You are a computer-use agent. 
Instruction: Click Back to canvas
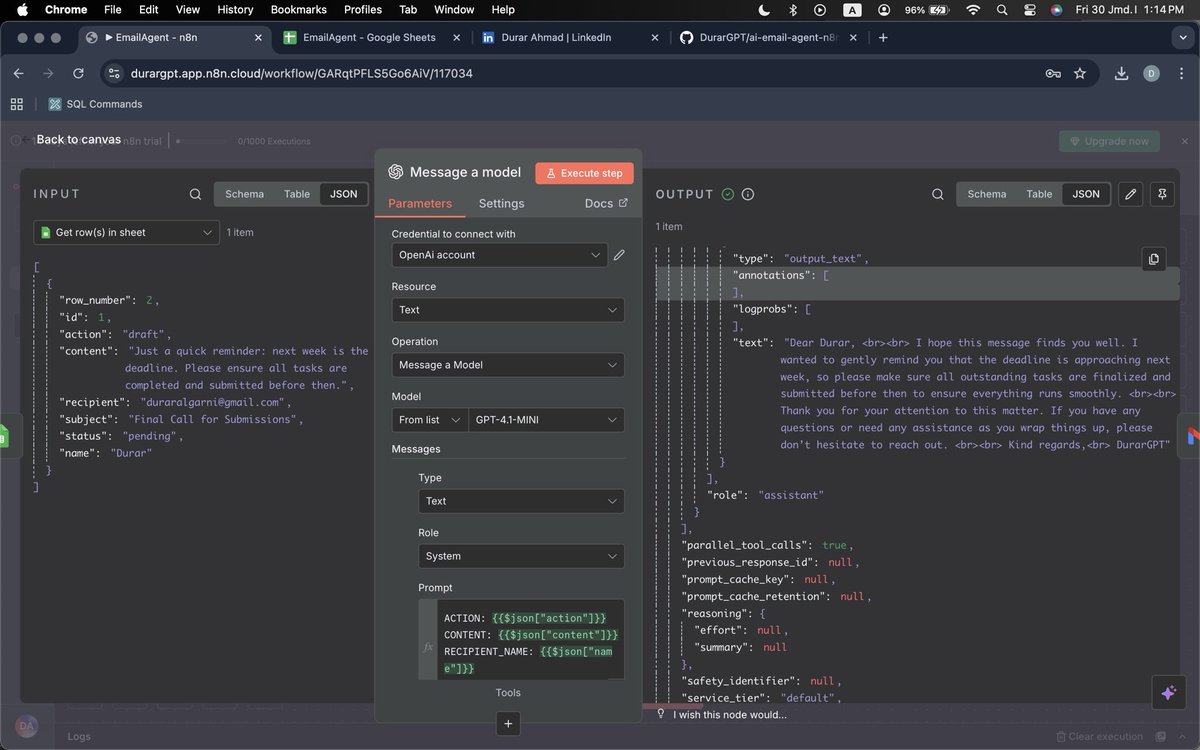(x=79, y=139)
